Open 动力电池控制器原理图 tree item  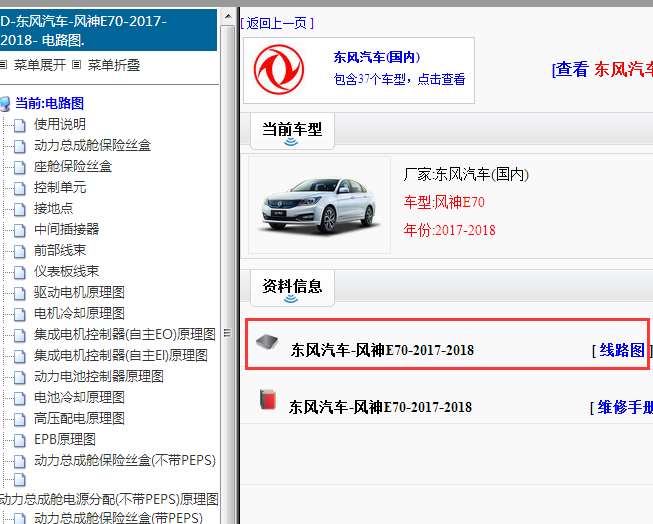coord(99,376)
